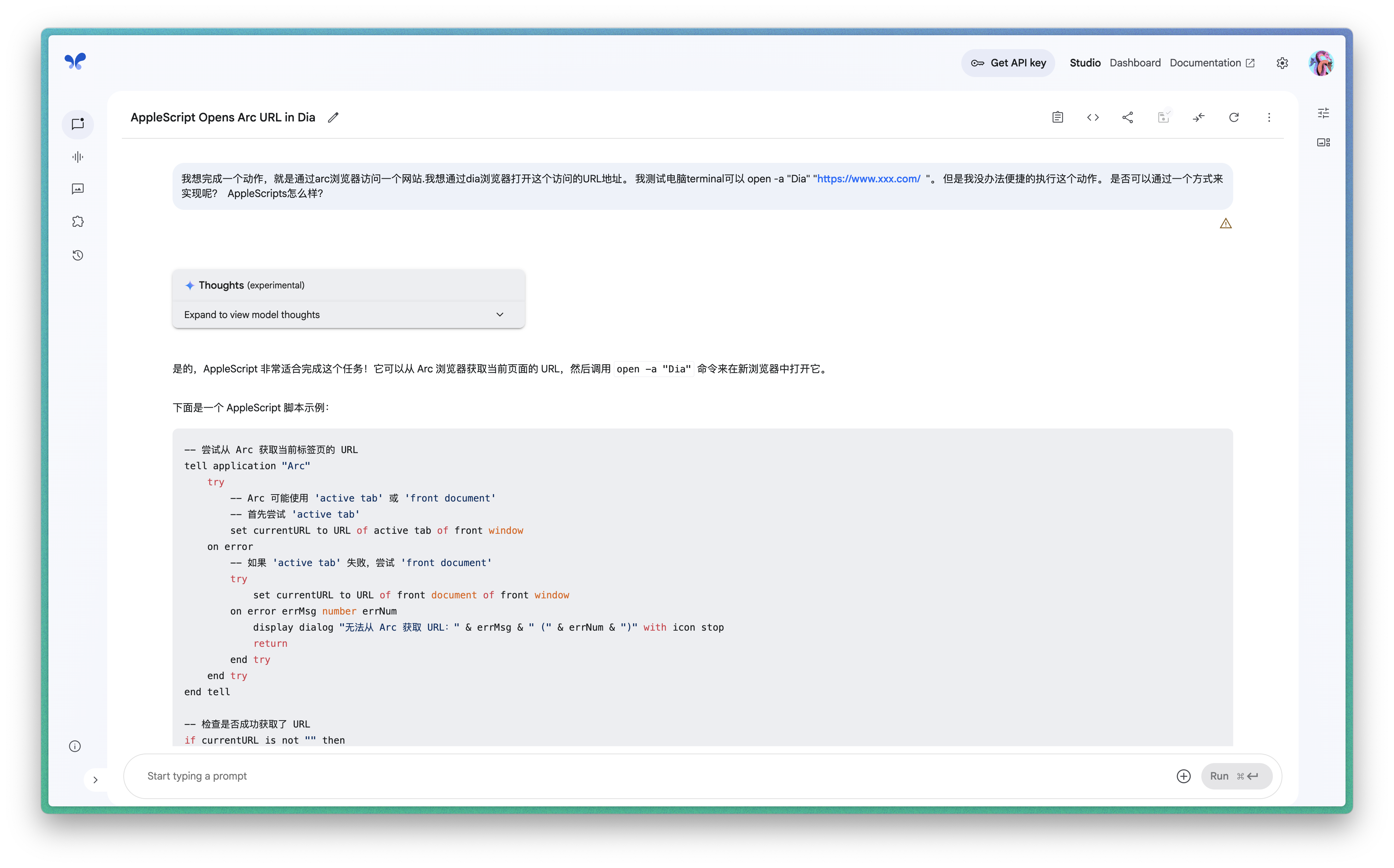Click the inline code 'open -a "Dia"'
Image resolution: width=1394 pixels, height=868 pixels.
tap(654, 369)
